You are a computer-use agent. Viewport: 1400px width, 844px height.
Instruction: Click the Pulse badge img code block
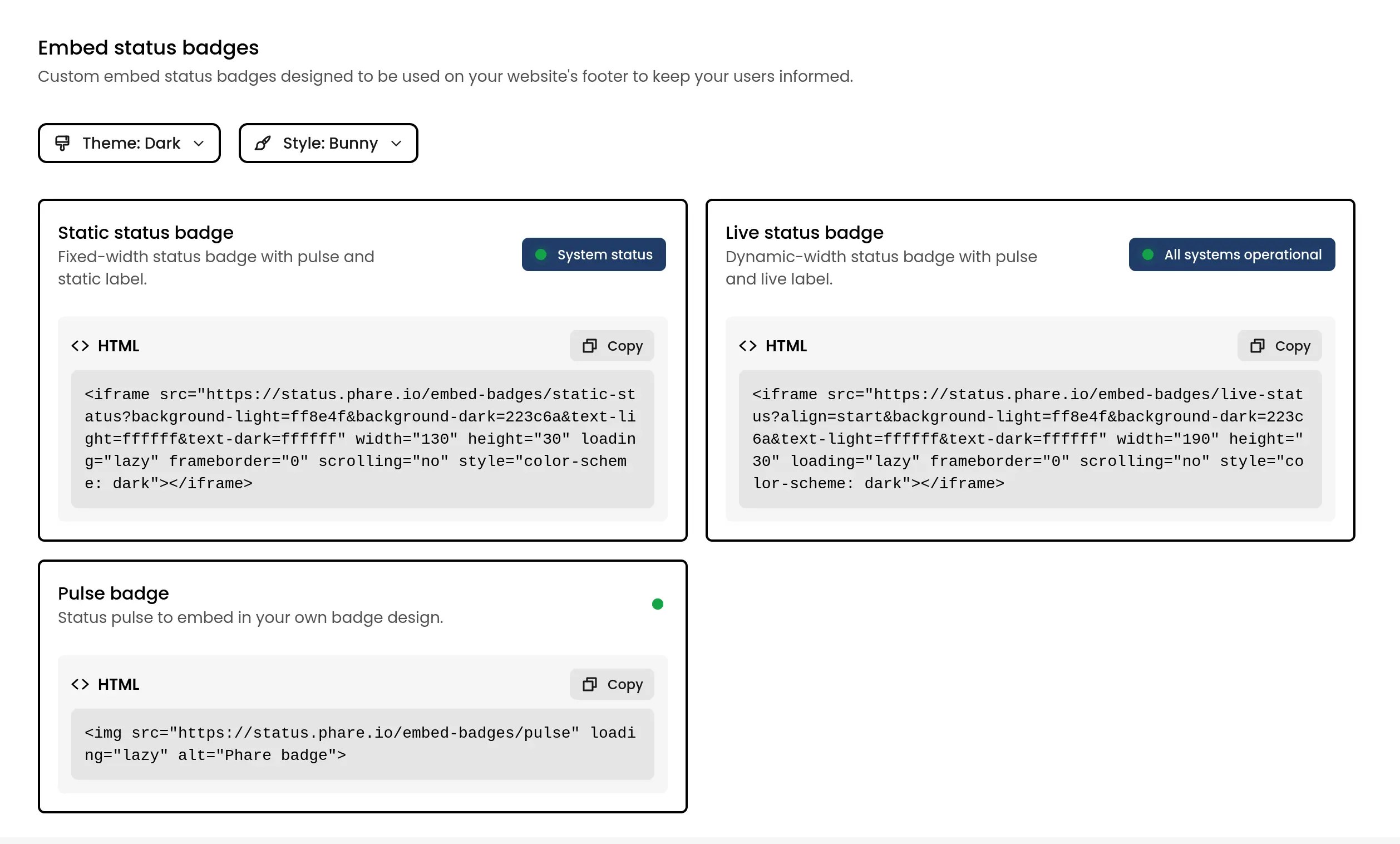362,743
